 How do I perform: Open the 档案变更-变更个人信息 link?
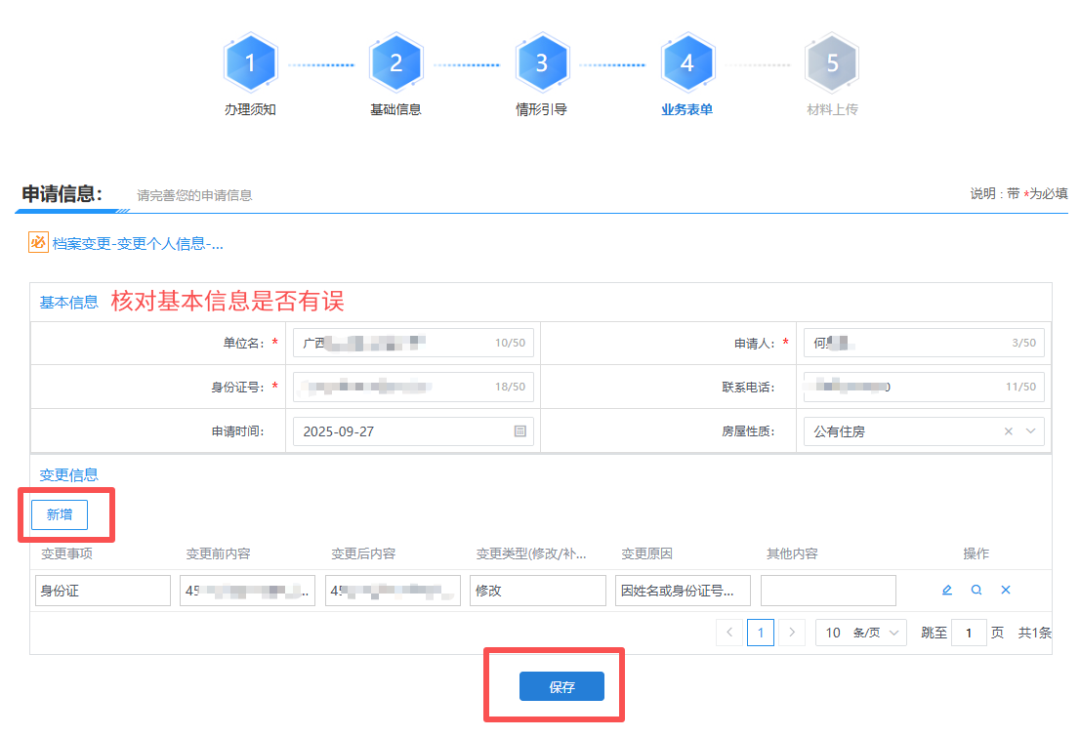coord(137,244)
